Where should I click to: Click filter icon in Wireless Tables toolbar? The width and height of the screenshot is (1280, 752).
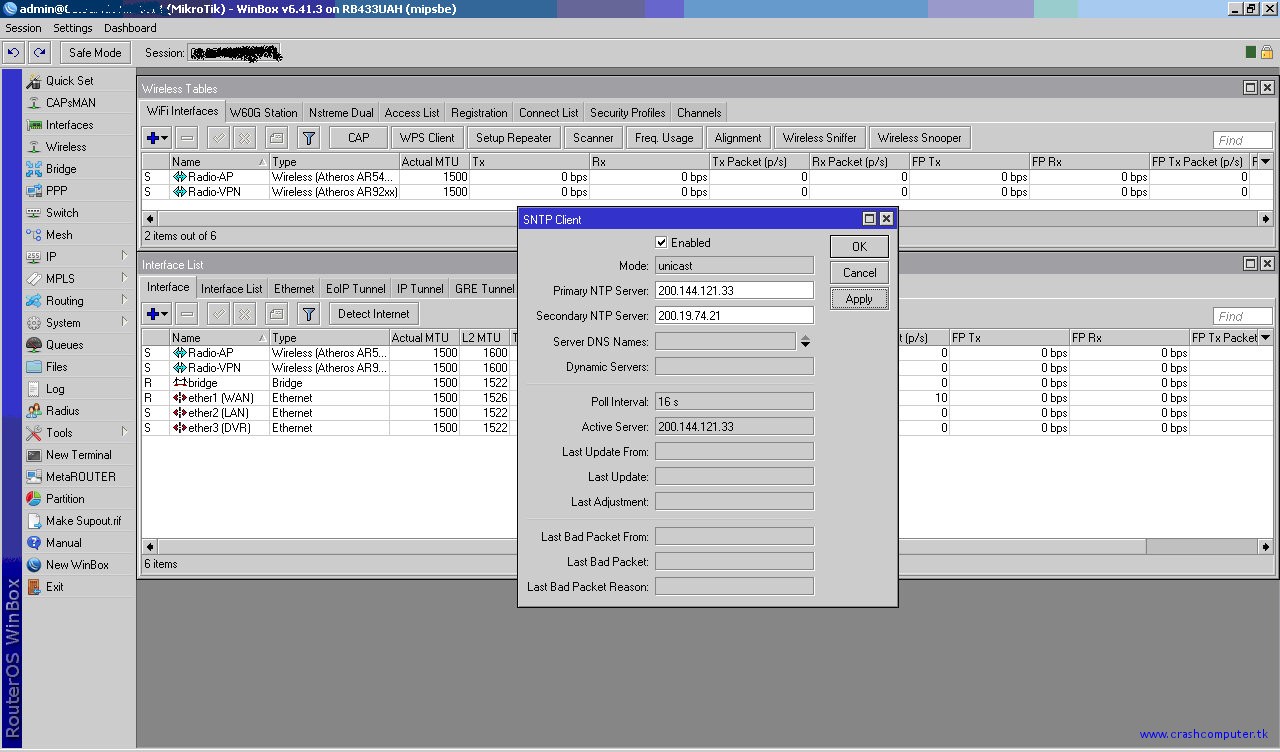pos(309,138)
